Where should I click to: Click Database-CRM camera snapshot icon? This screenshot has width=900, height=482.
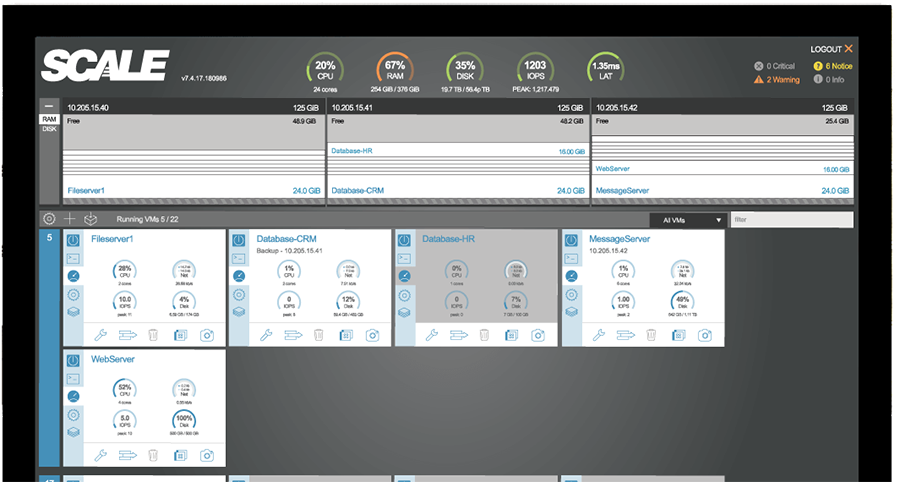tap(372, 335)
